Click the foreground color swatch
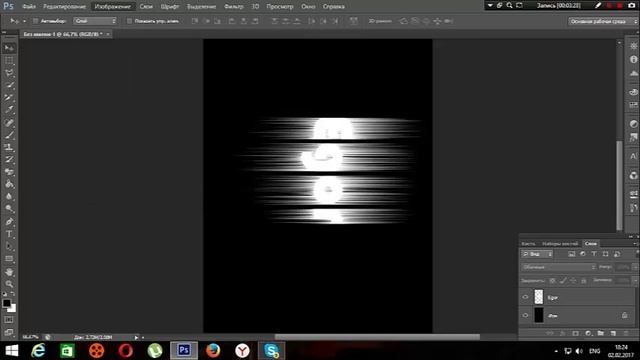This screenshot has width=640, height=360. pos(6,303)
